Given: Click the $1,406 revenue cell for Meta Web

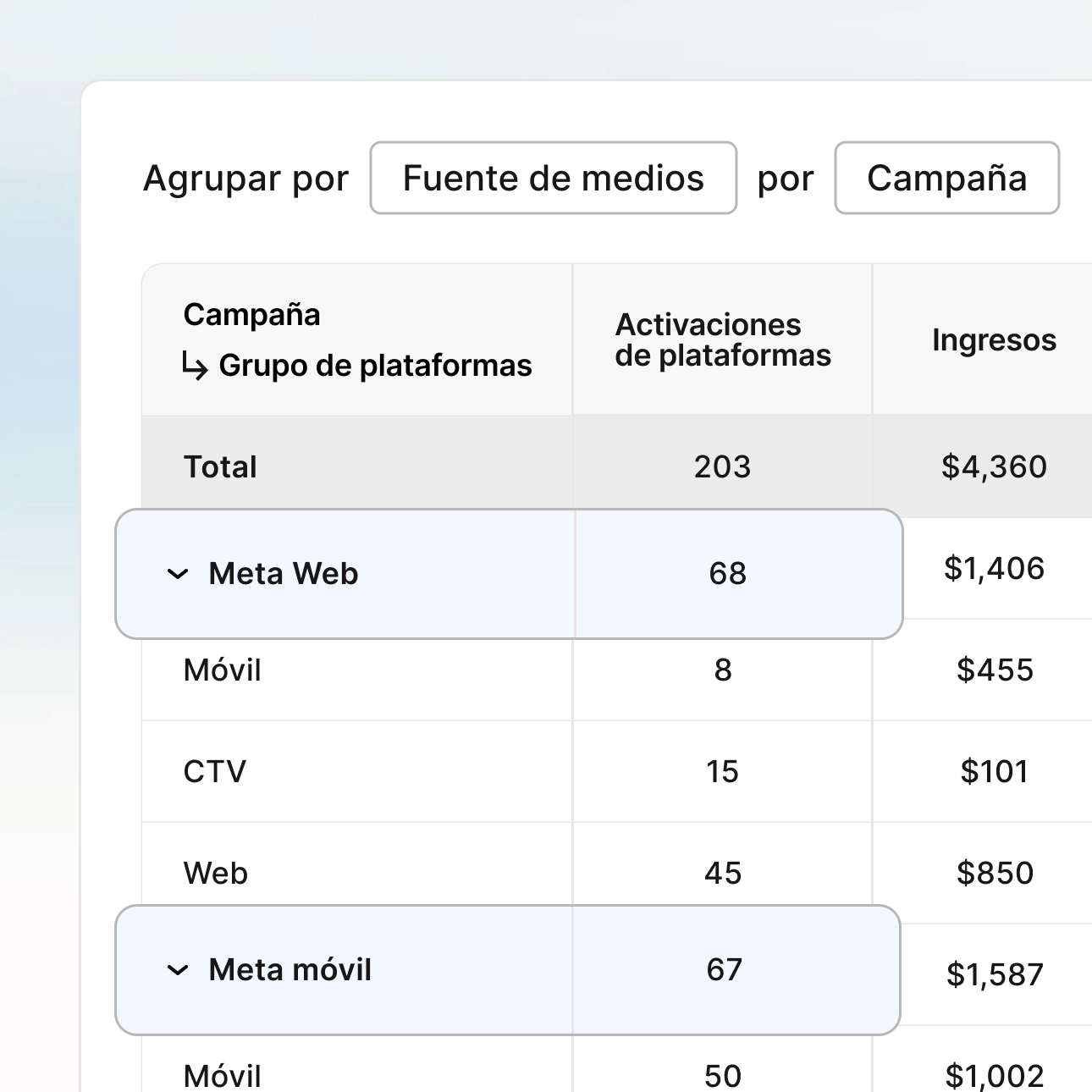Looking at the screenshot, I should point(996,568).
